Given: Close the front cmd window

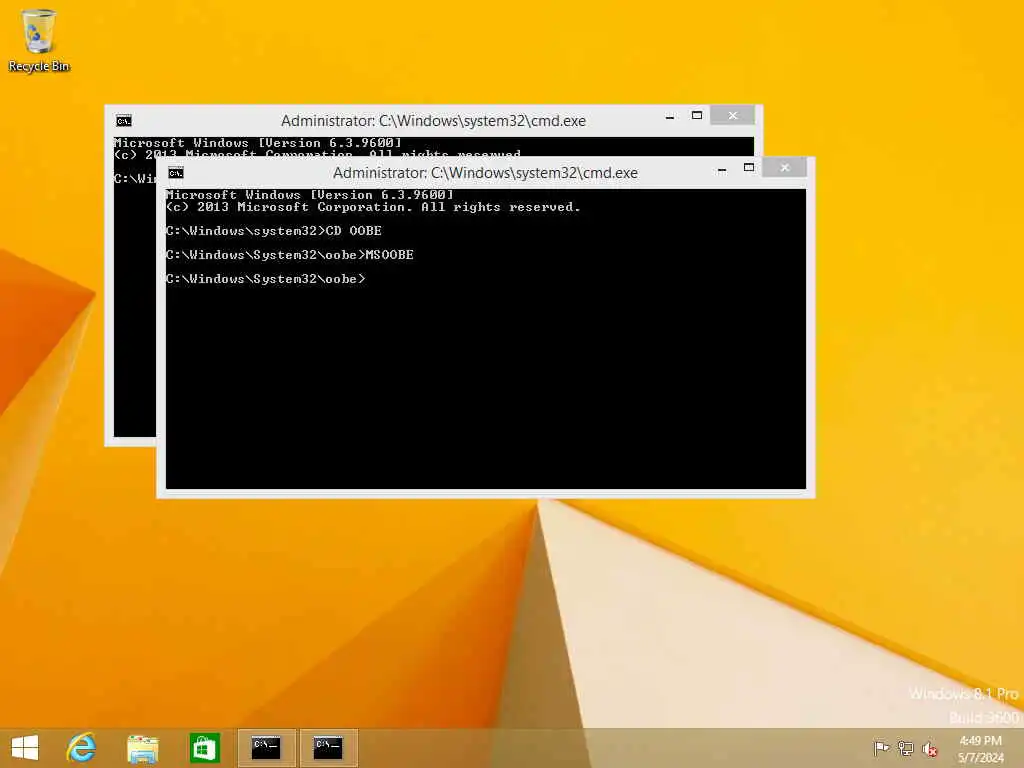Looking at the screenshot, I should pos(784,168).
